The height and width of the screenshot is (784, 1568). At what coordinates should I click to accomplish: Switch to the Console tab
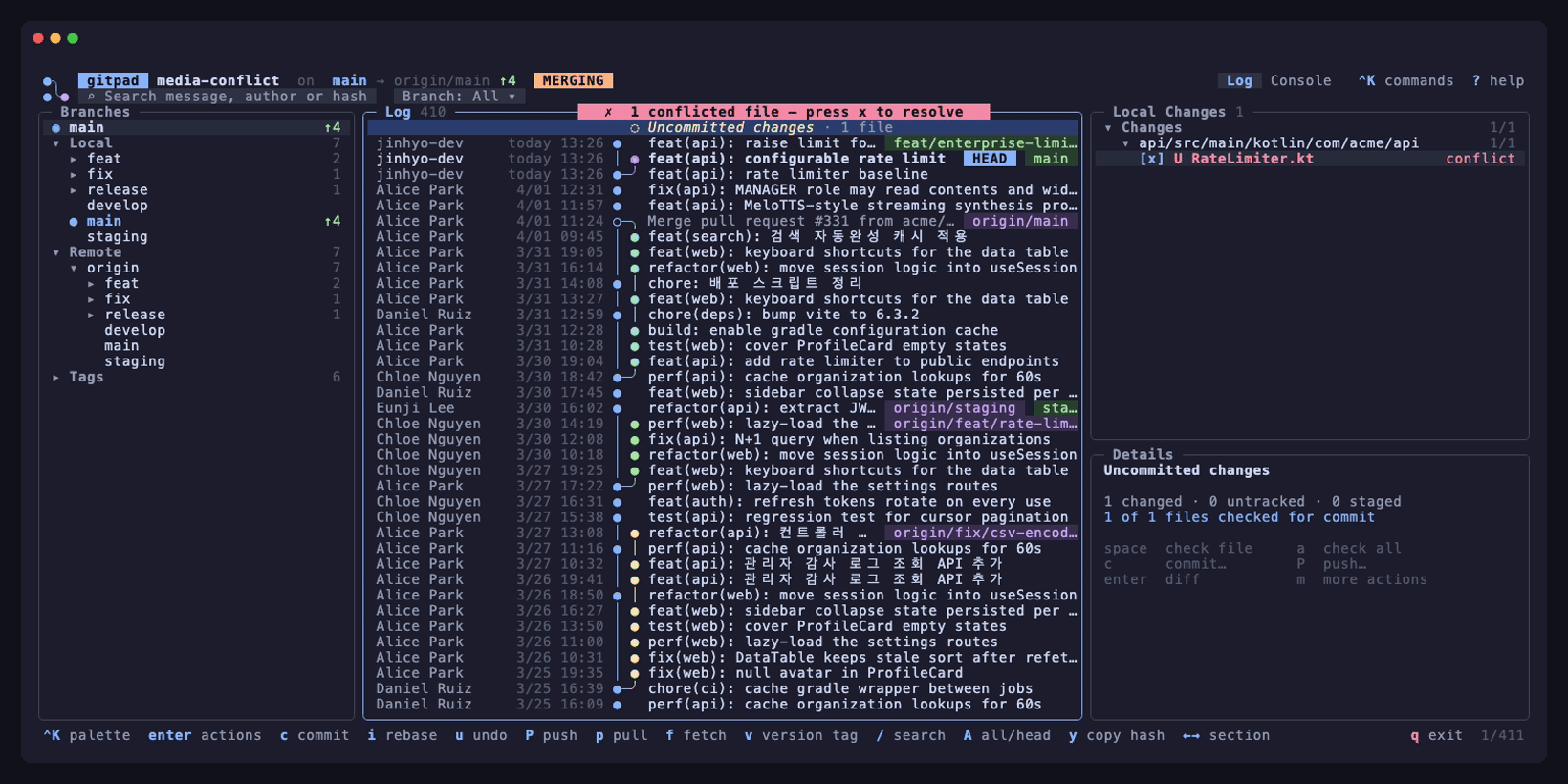[1300, 81]
